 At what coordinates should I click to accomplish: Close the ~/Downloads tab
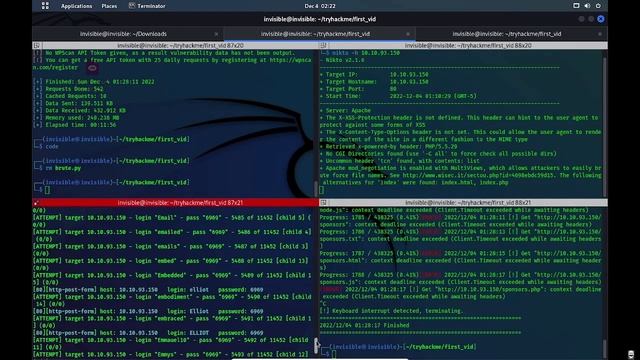(x=216, y=34)
